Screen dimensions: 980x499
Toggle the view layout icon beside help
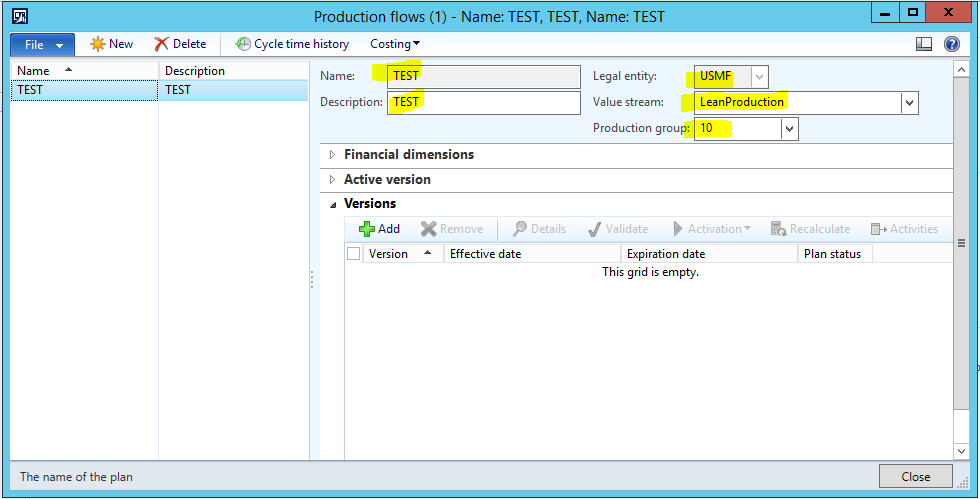[924, 44]
